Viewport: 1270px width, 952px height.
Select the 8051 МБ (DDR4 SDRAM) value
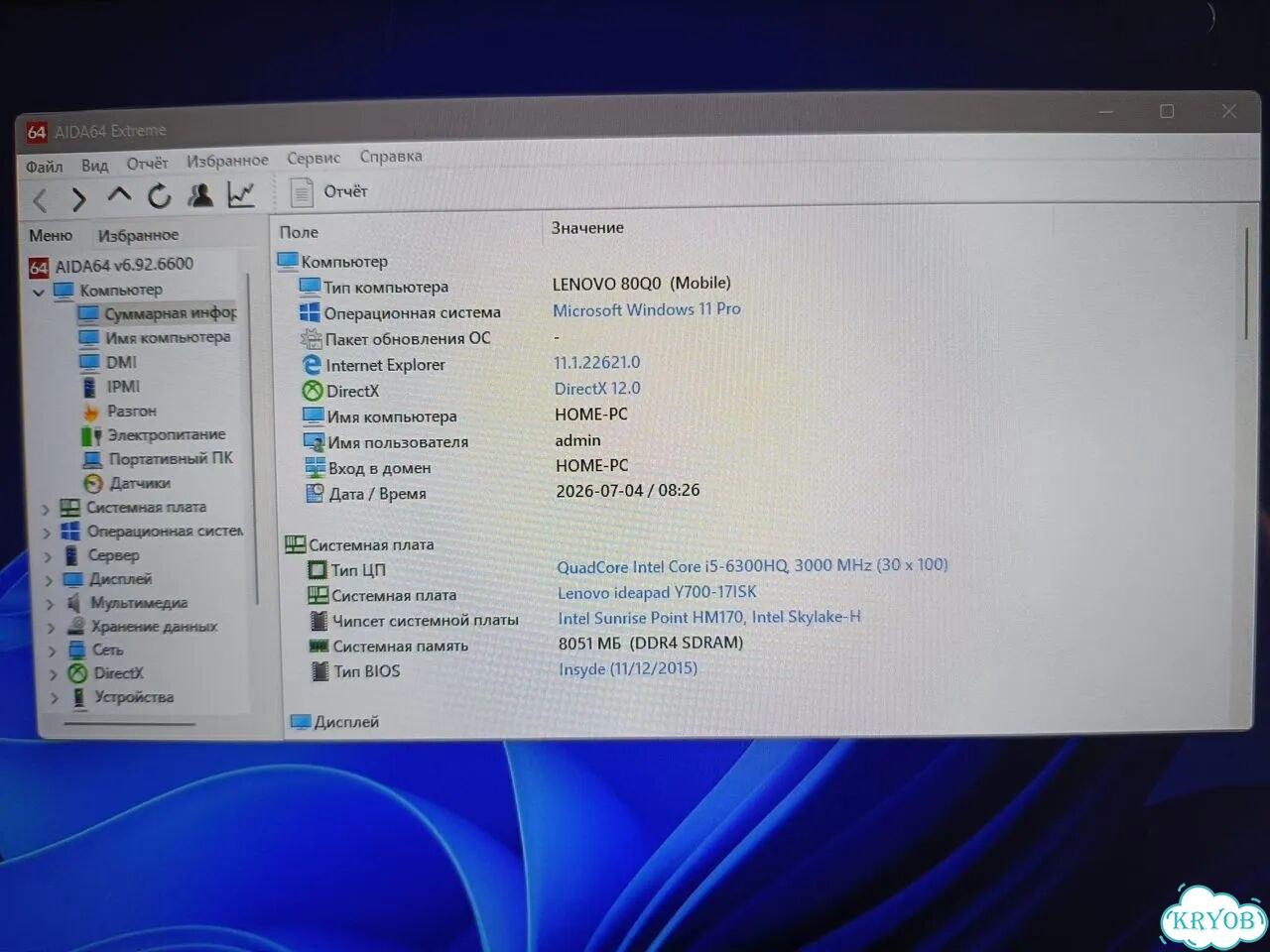tap(650, 643)
